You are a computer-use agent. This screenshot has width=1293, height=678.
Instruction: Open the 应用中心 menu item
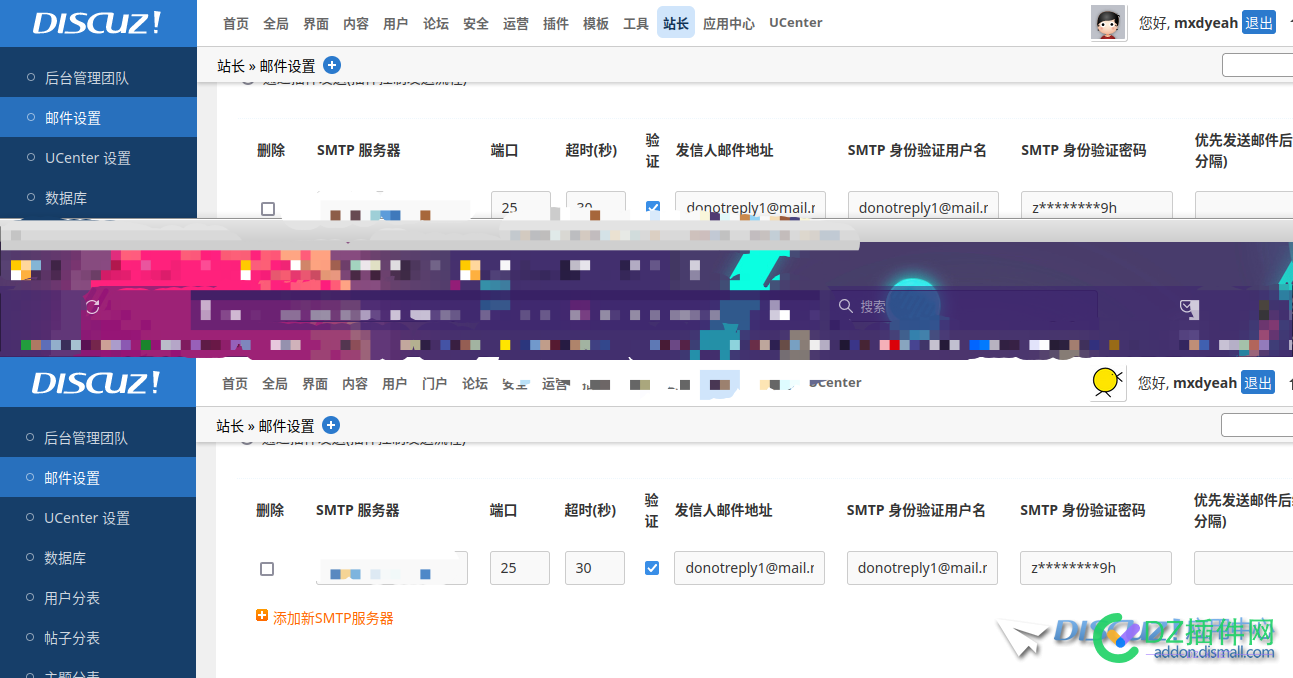point(729,23)
